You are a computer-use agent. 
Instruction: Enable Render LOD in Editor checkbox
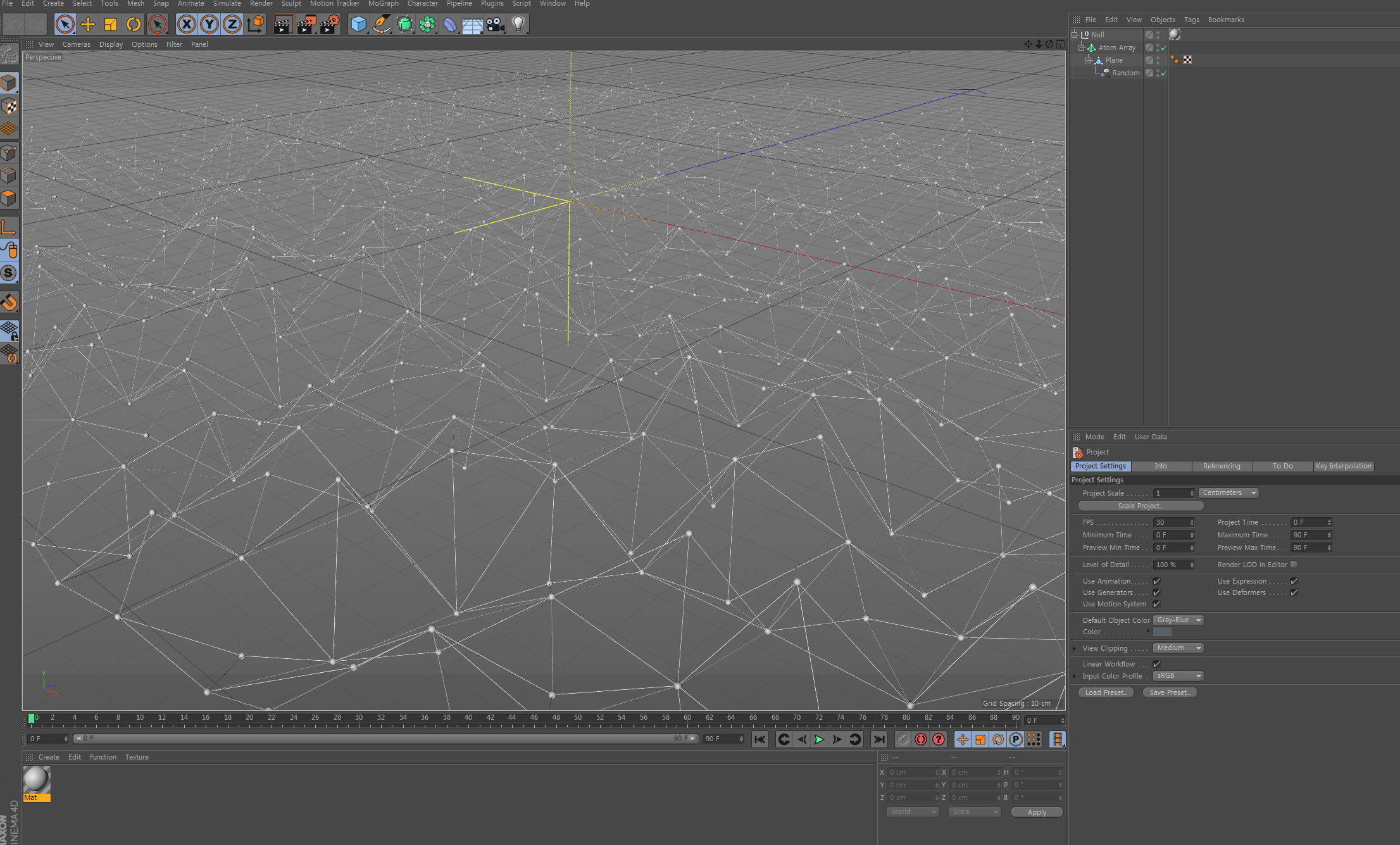point(1294,565)
